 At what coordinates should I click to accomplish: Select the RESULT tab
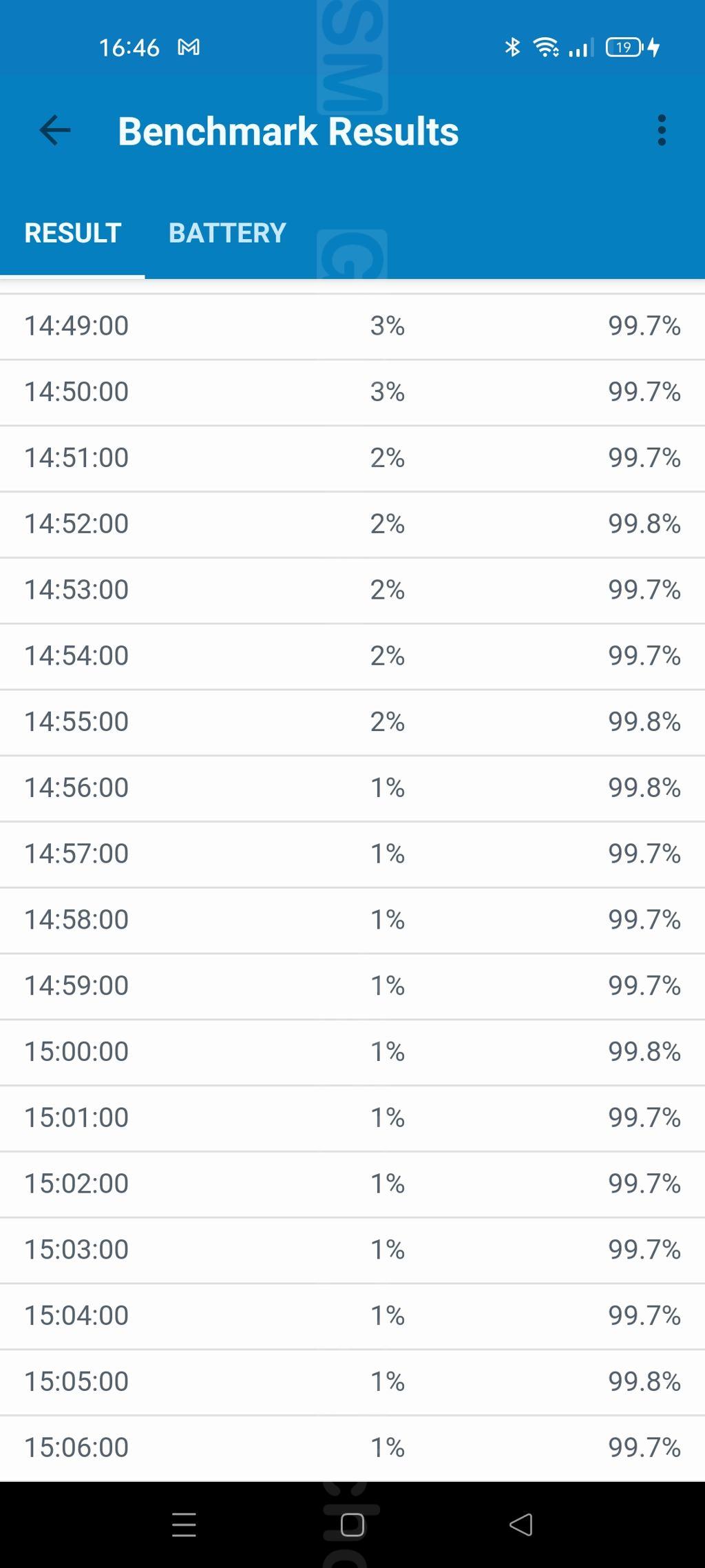click(x=73, y=233)
